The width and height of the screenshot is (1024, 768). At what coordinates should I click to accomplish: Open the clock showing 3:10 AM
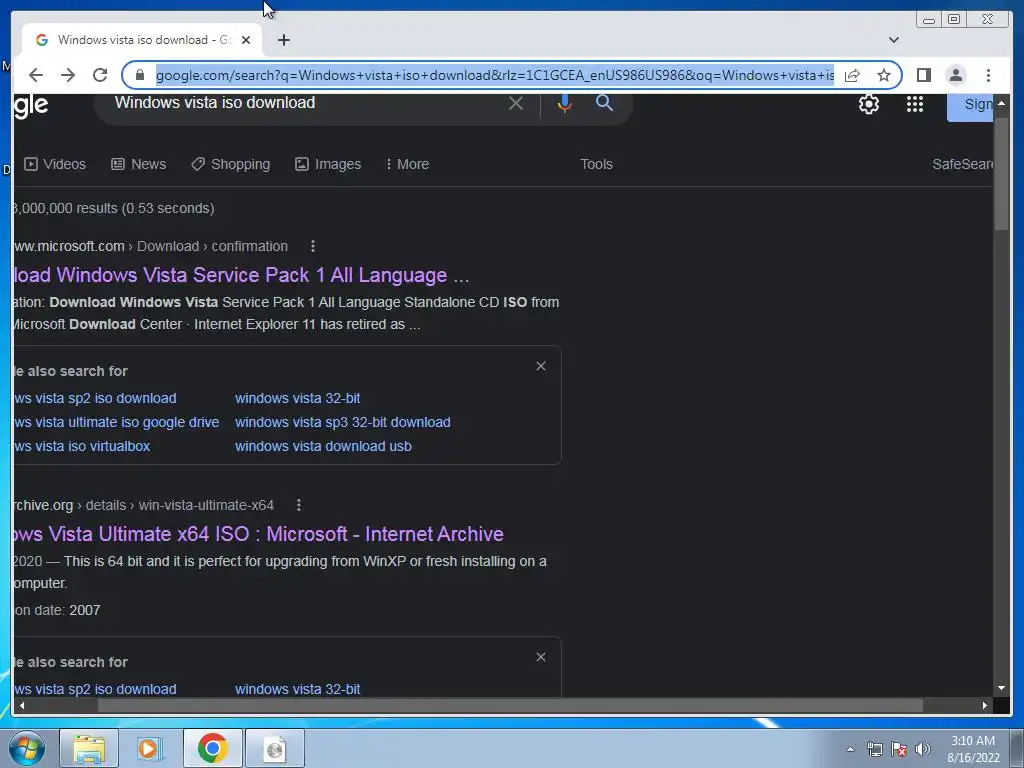(x=973, y=749)
